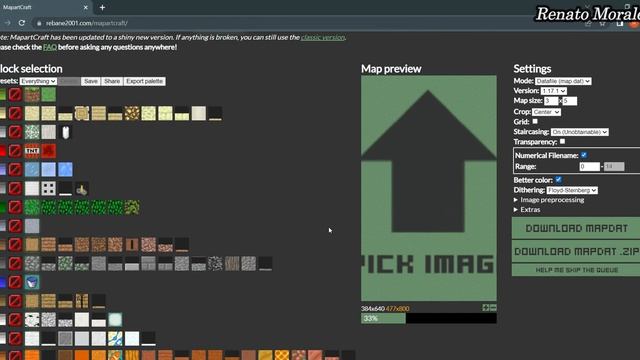Click the right preview icon under map
The image size is (640, 360).
pyautogui.click(x=493, y=308)
